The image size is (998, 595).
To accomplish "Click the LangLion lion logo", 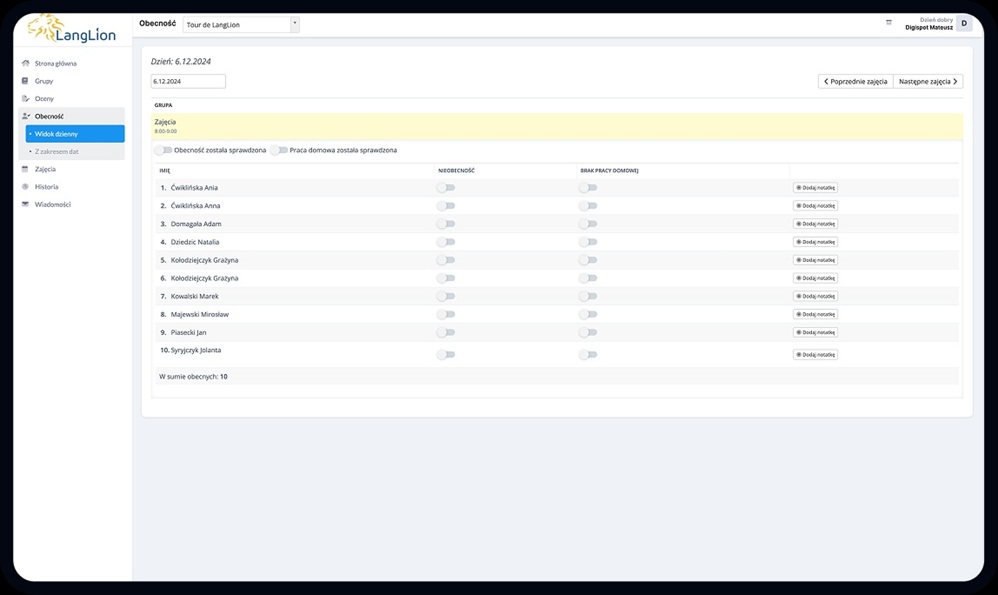I will click(47, 28).
